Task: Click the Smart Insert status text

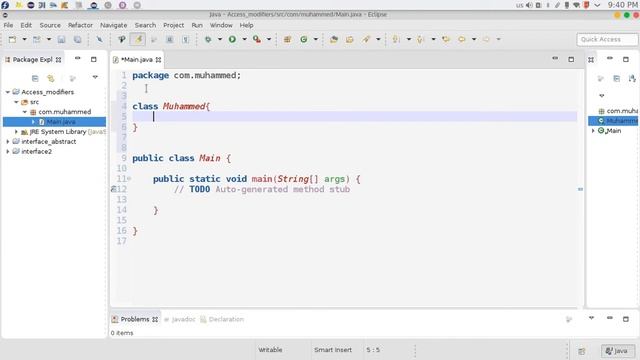Action: click(333, 350)
